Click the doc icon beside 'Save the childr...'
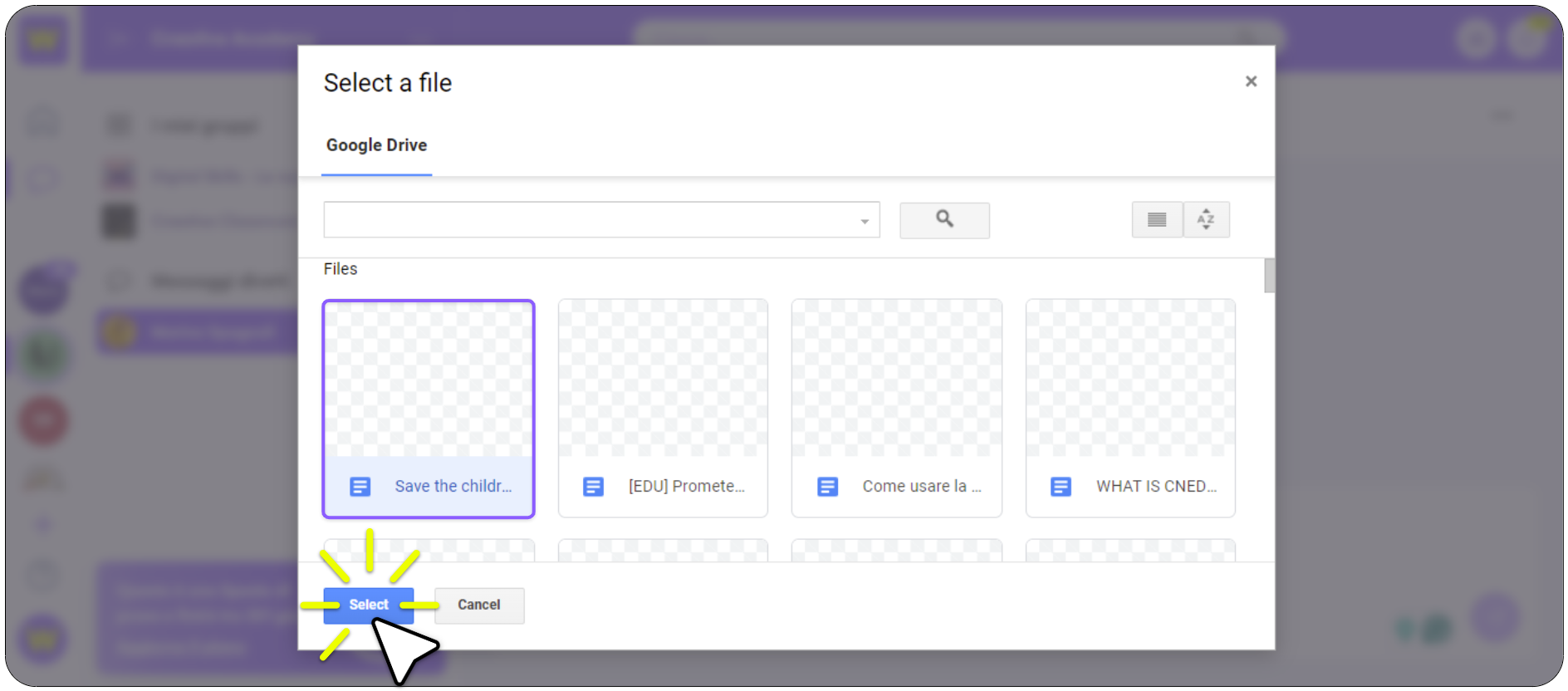This screenshot has width=1568, height=691. 360,487
